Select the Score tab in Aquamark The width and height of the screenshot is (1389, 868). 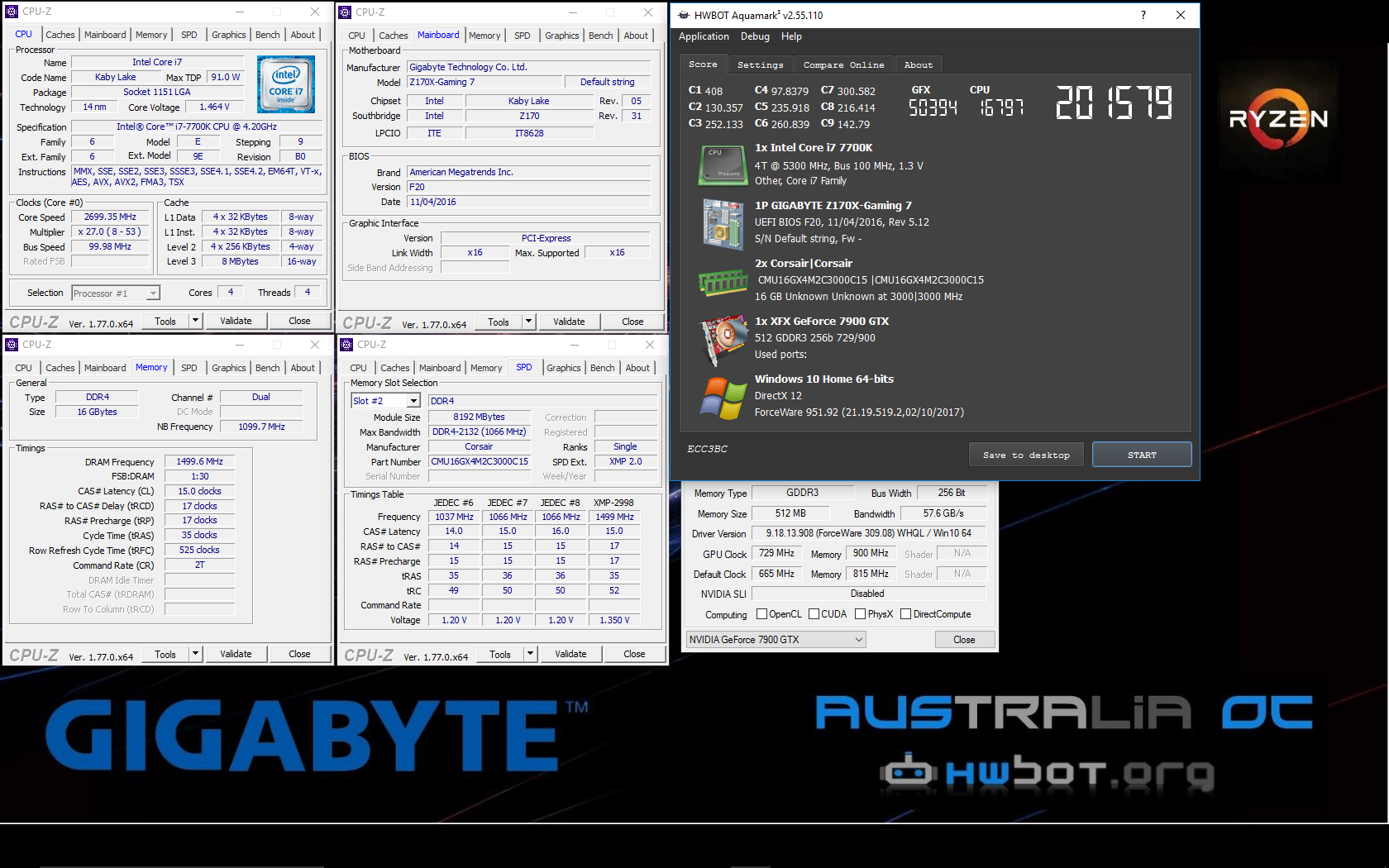tap(703, 64)
